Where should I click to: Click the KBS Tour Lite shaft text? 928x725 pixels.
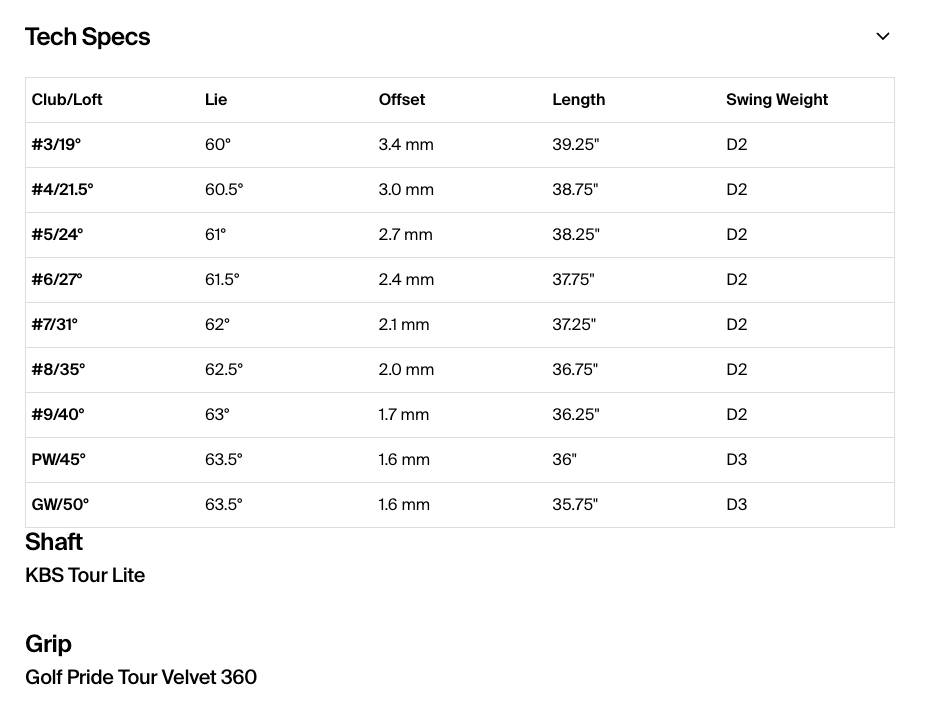coord(85,575)
